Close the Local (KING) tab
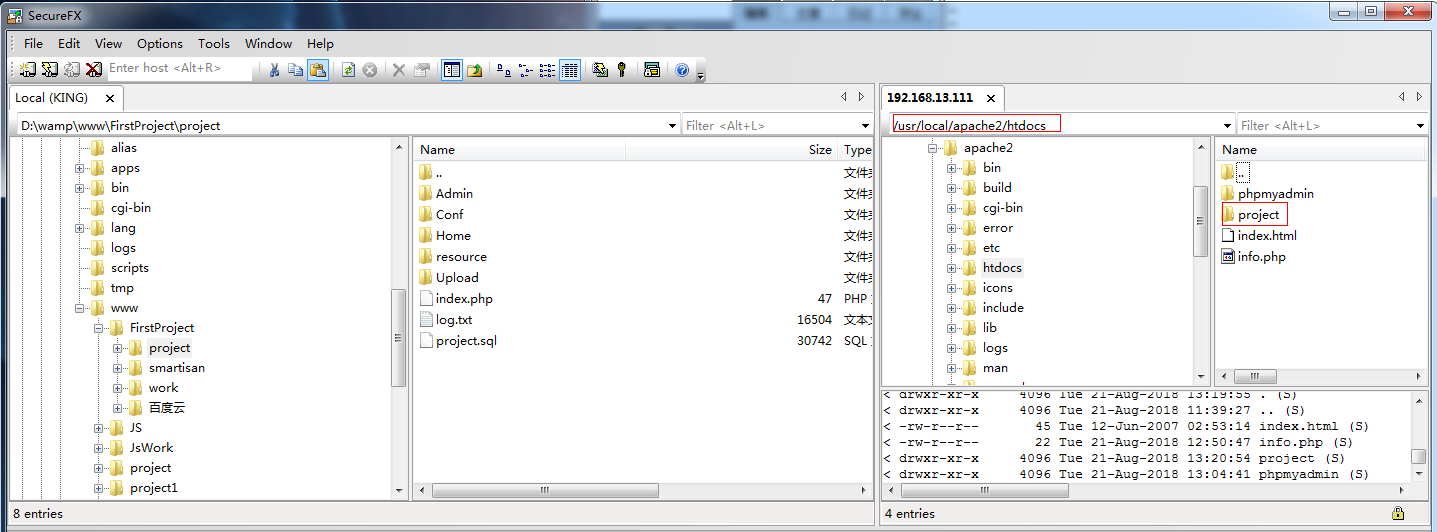 point(110,98)
